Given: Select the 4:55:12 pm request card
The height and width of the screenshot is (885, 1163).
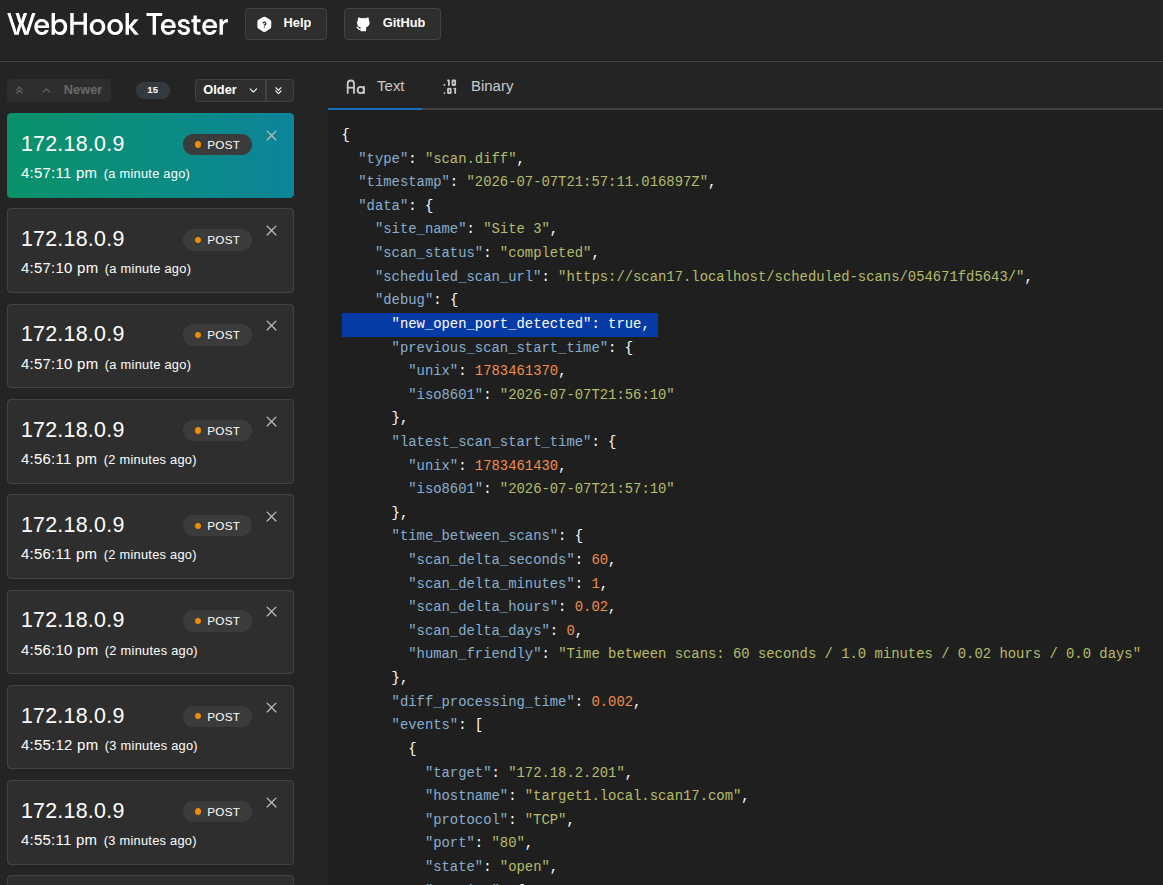Looking at the screenshot, I should 151,727.
